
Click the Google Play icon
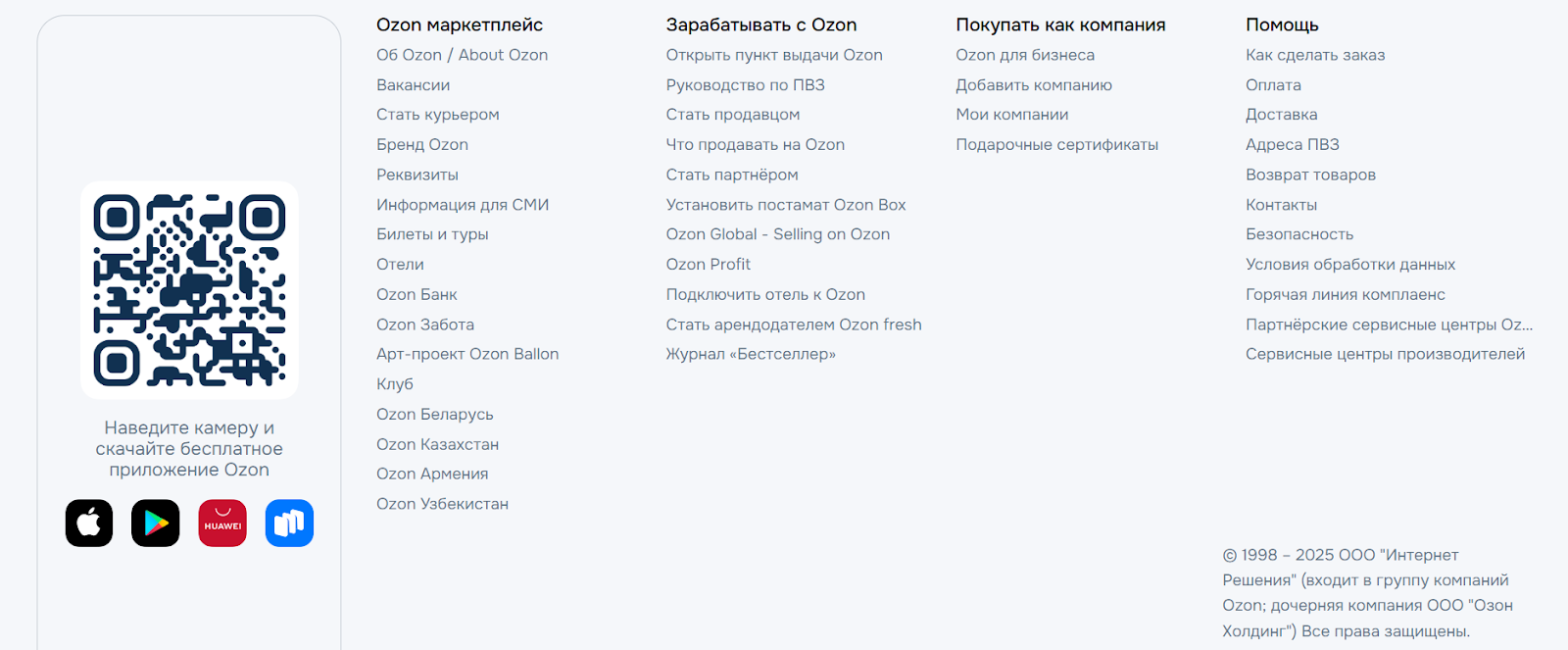(x=155, y=523)
